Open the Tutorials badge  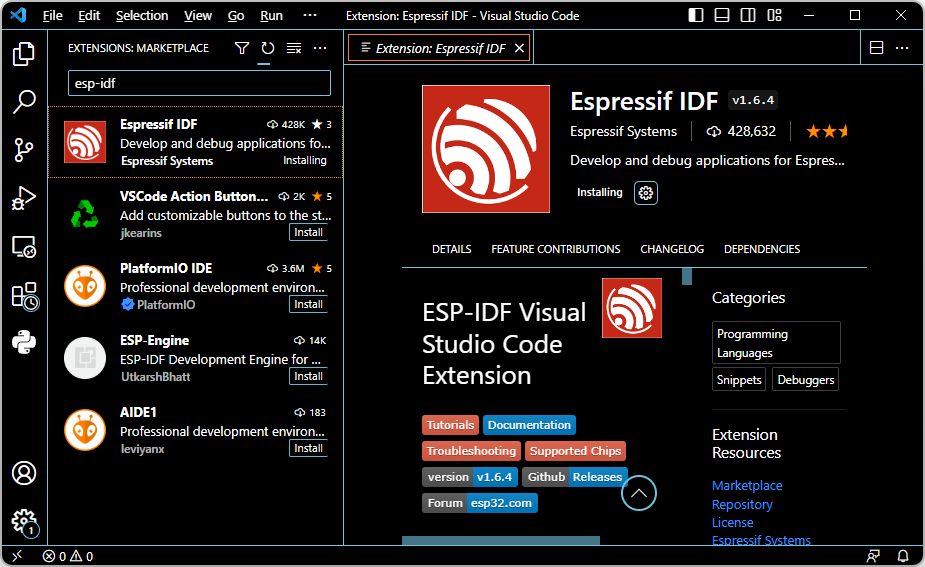point(450,425)
